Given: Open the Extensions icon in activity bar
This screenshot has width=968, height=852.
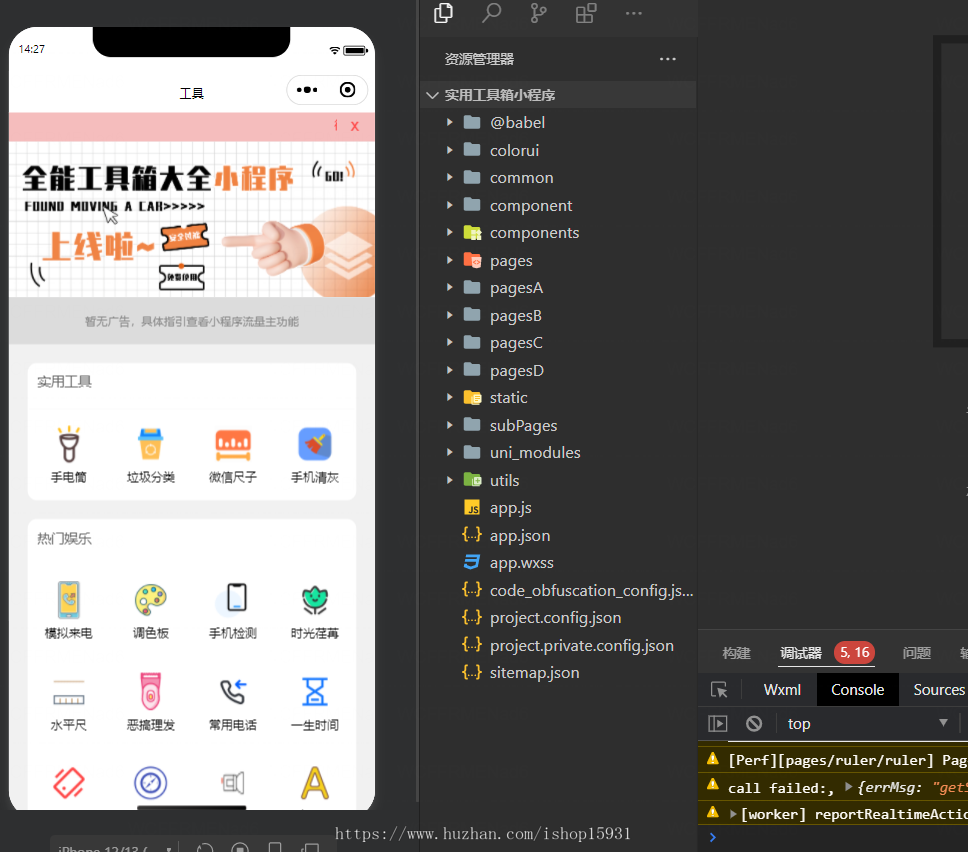Looking at the screenshot, I should 586,13.
